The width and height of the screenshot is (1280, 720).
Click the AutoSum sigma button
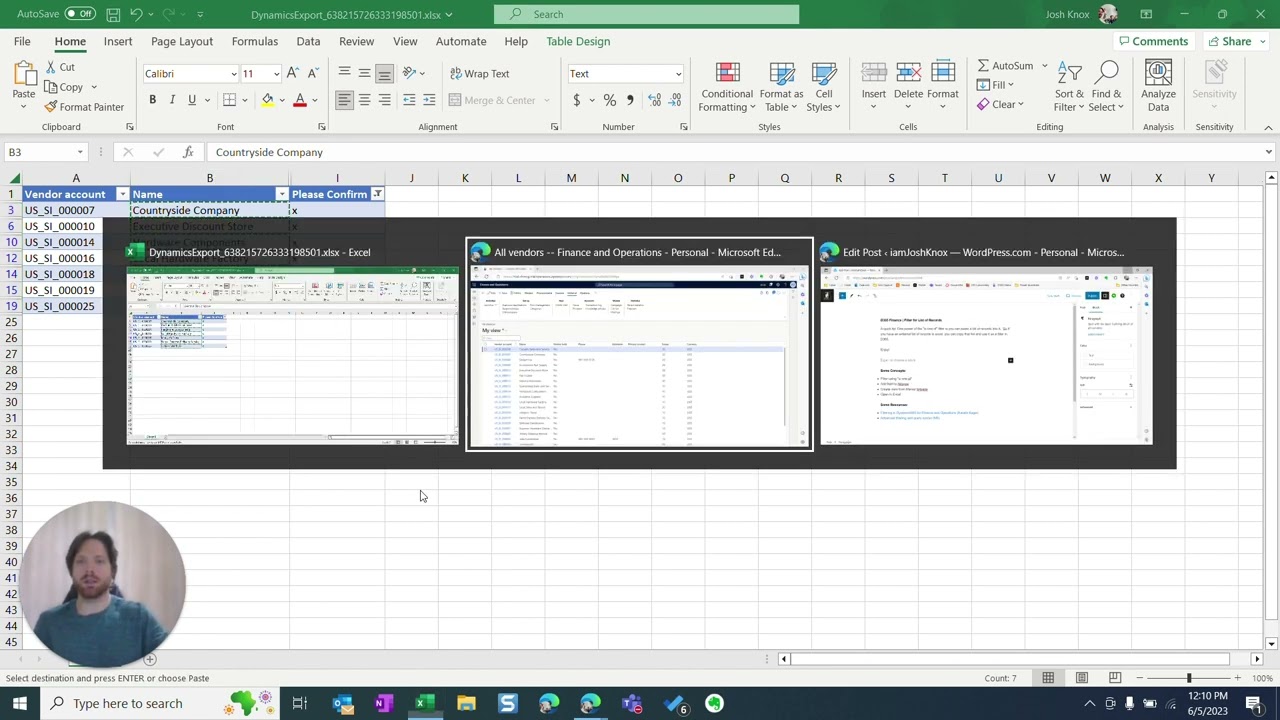pos(1006,66)
